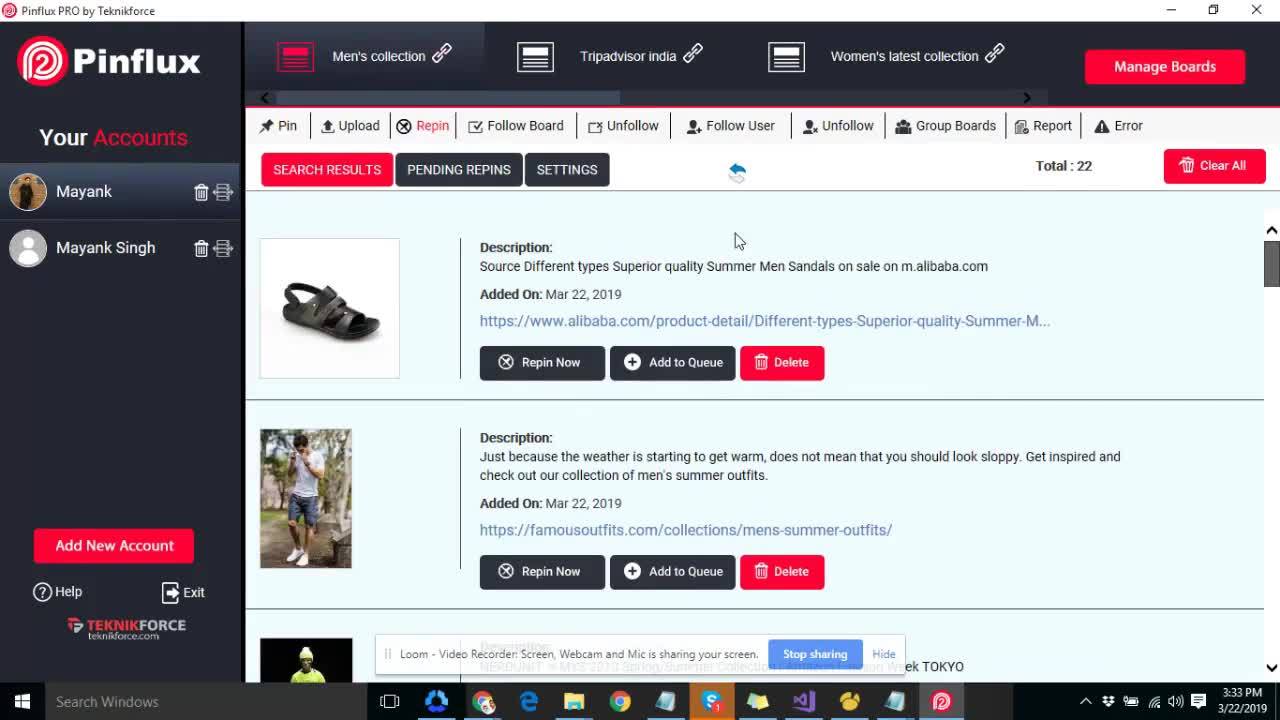Open the user Unfollow tab next to Follow User
Image resolution: width=1280 pixels, height=720 pixels.
pos(838,126)
